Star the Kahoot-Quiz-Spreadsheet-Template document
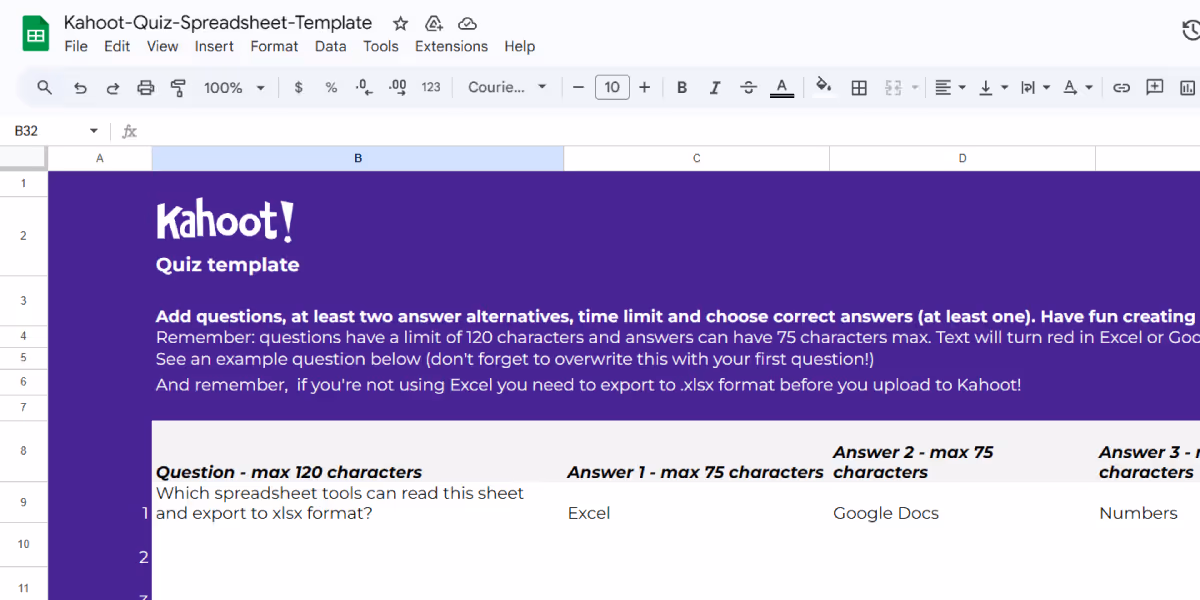This screenshot has height=600, width=1200. coord(400,23)
